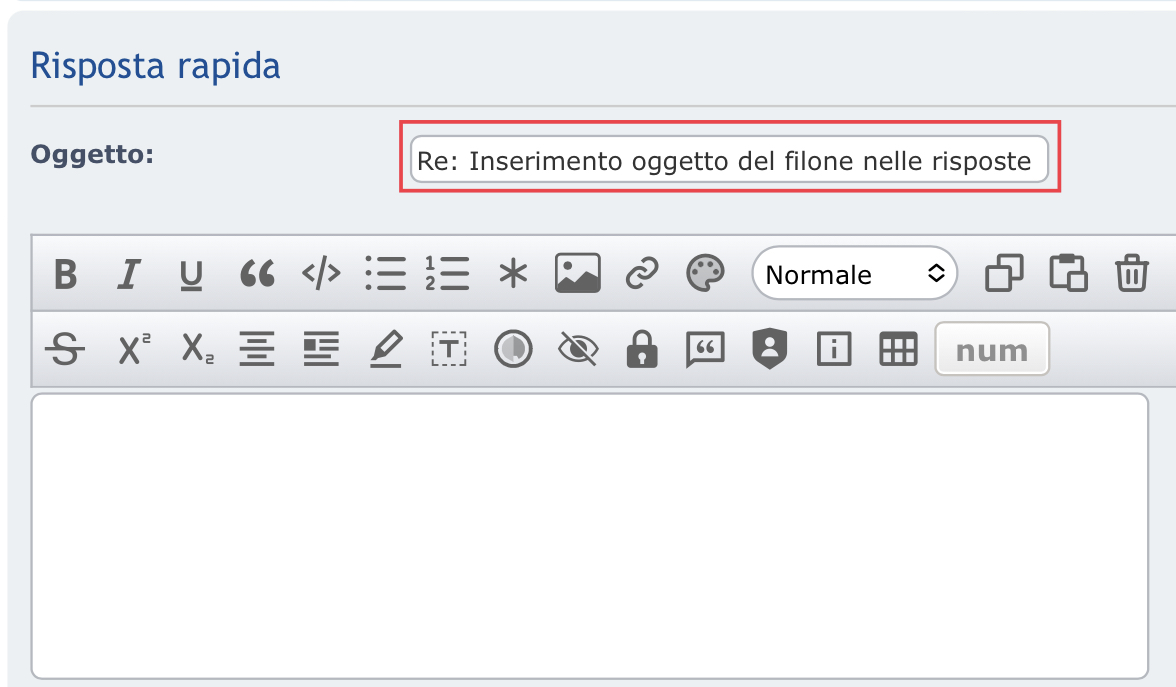Toggle bold text formatting

pyautogui.click(x=66, y=274)
